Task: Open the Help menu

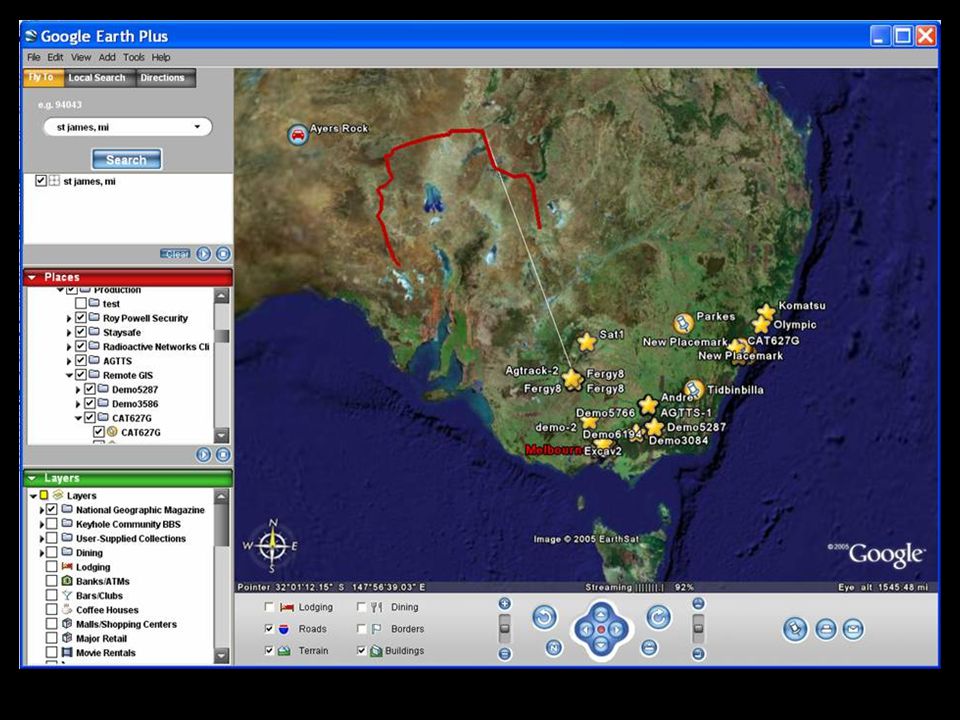Action: [x=161, y=57]
